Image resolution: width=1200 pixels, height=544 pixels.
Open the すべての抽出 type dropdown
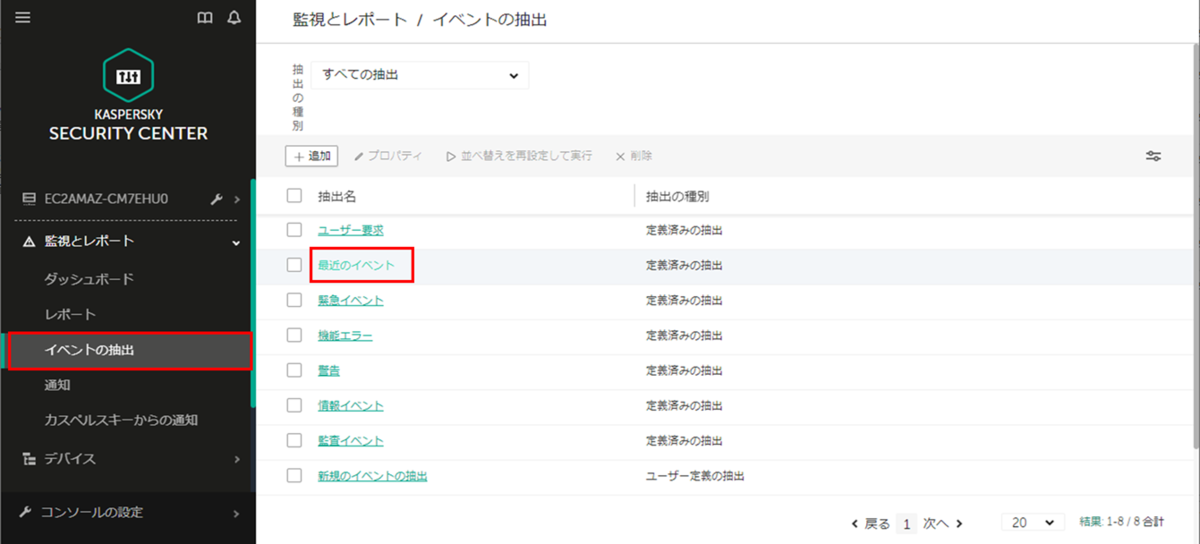click(x=420, y=75)
